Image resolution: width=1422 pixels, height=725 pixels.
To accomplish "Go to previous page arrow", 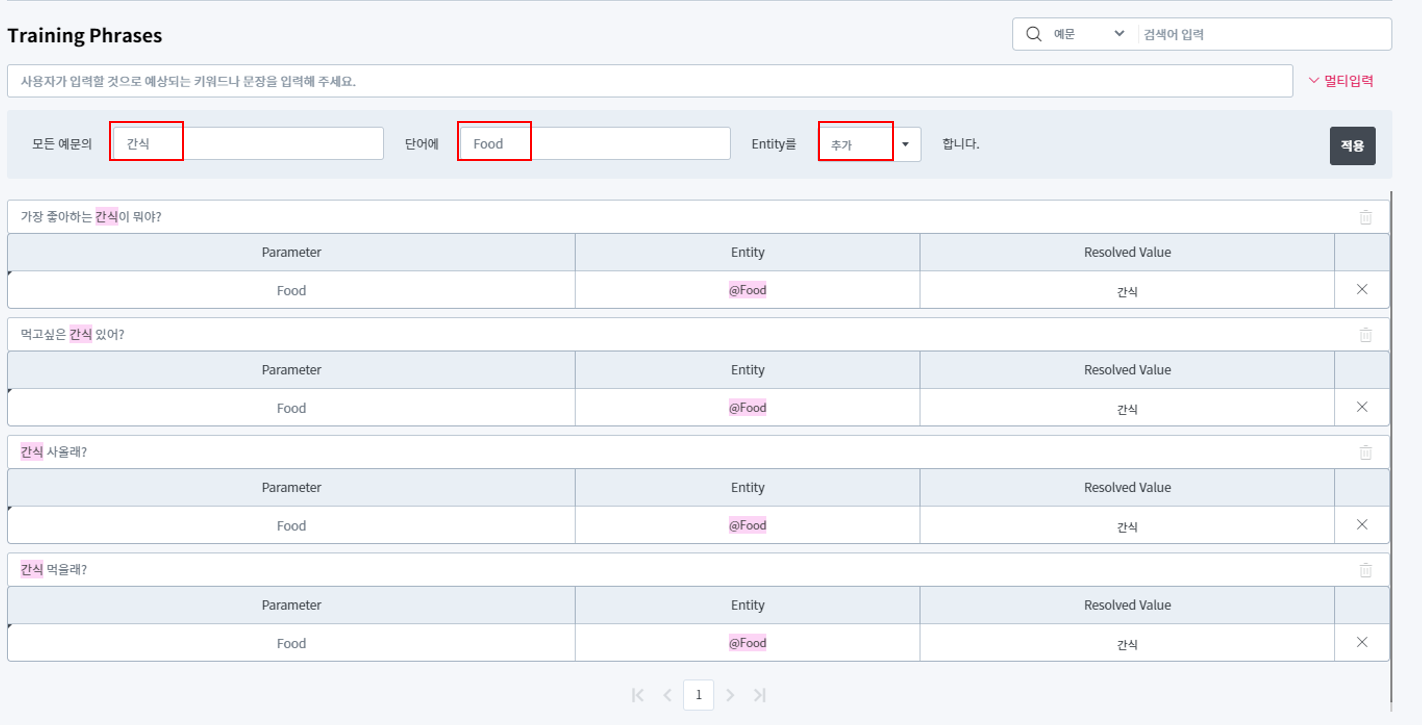I will 667,695.
